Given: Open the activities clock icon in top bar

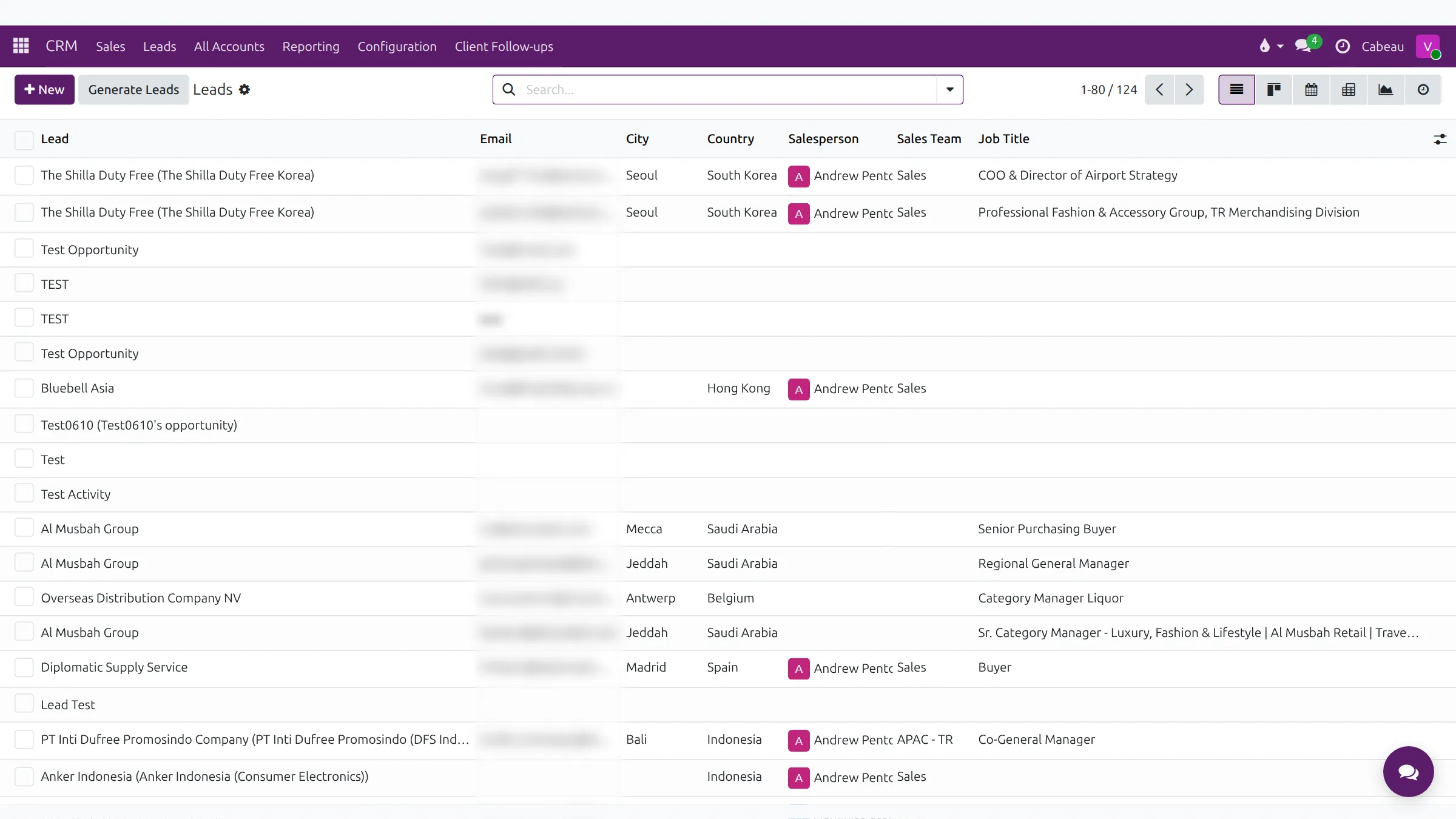Looking at the screenshot, I should point(1343,46).
